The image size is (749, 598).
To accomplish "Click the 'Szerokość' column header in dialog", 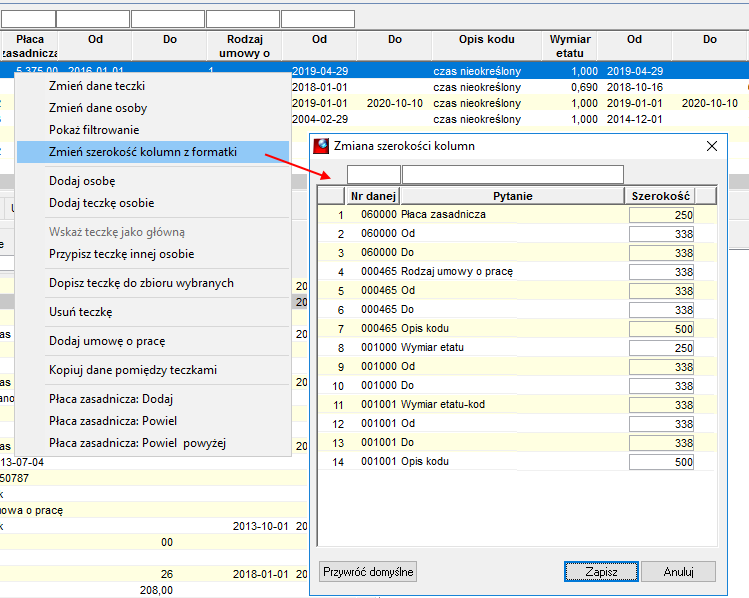I will tap(660, 196).
